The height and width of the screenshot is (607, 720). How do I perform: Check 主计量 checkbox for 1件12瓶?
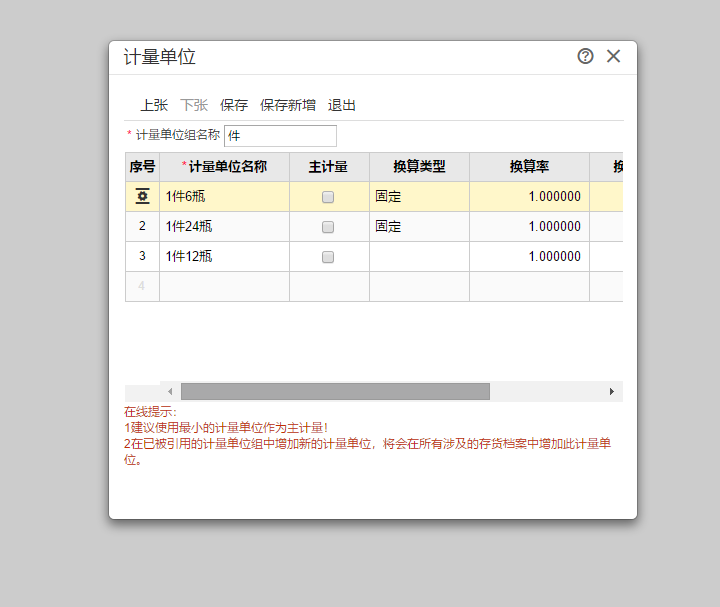click(328, 257)
